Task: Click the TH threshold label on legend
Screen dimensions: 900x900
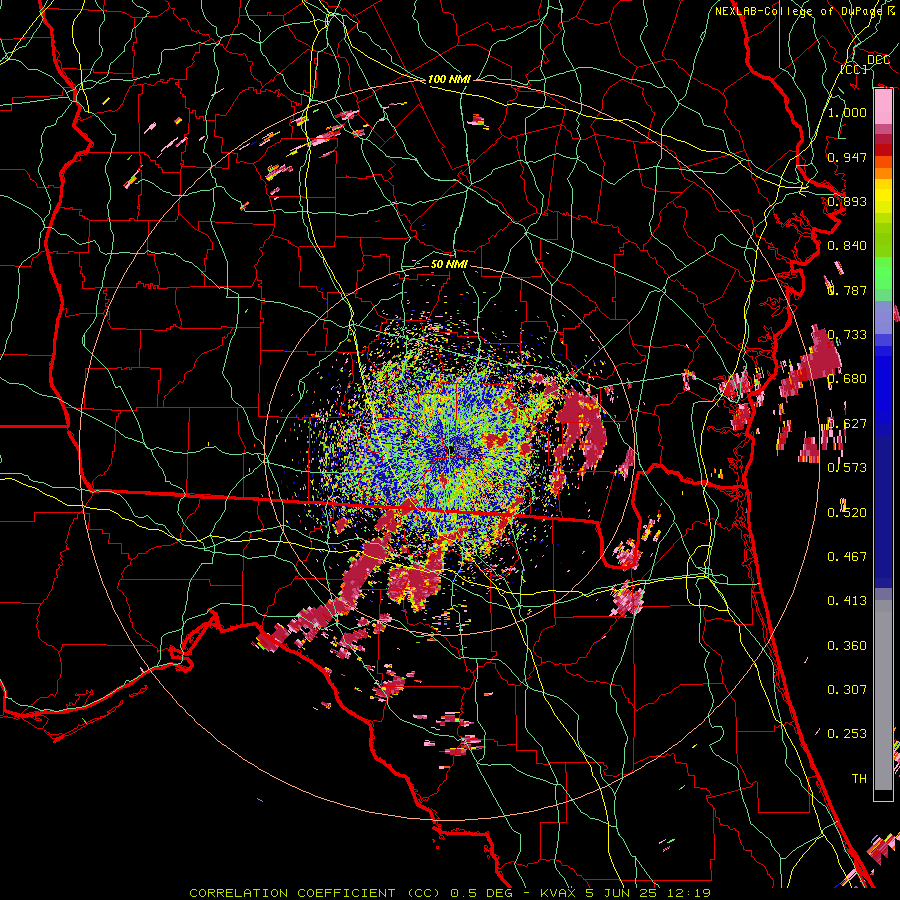Action: point(859,779)
